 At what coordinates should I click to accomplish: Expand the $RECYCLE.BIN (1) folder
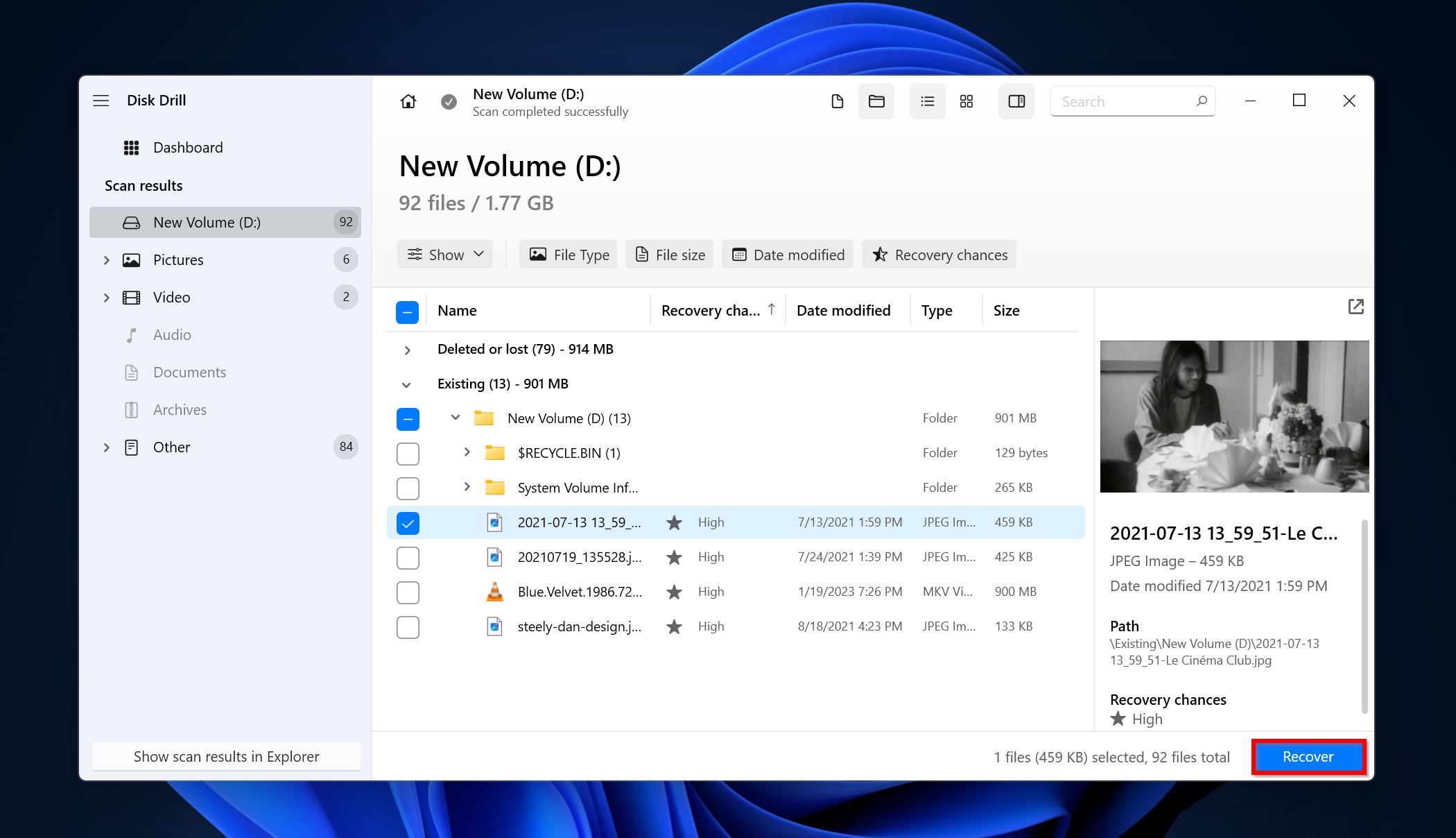click(467, 452)
